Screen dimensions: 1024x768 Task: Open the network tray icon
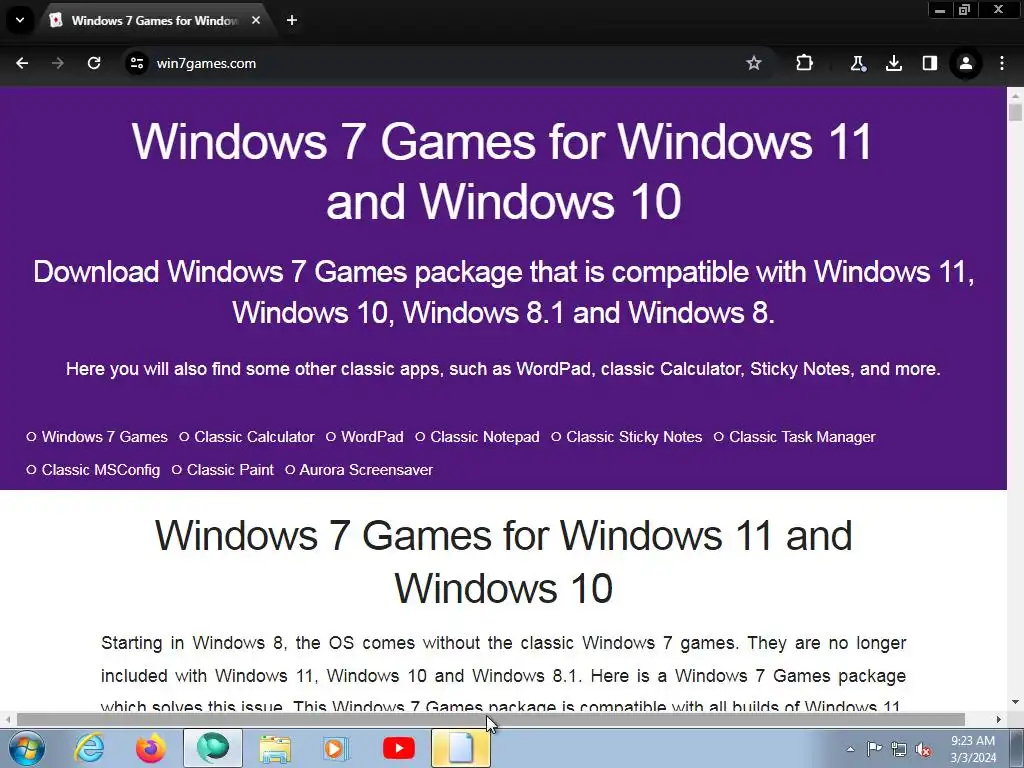899,749
